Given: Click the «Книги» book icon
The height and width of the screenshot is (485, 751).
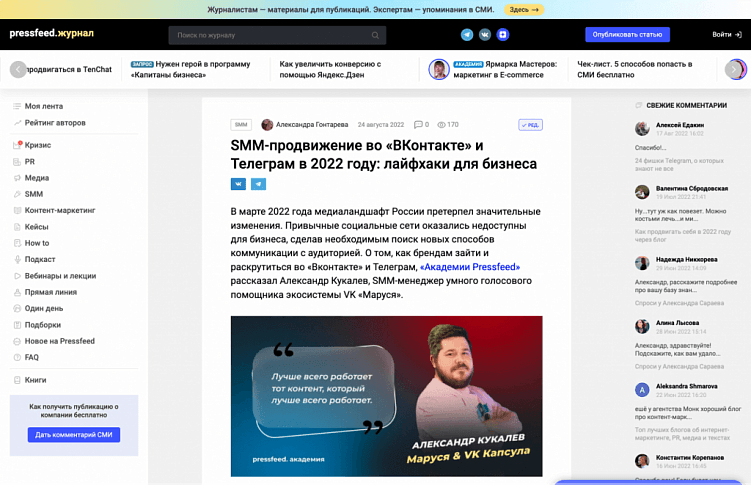Looking at the screenshot, I should [x=17, y=380].
